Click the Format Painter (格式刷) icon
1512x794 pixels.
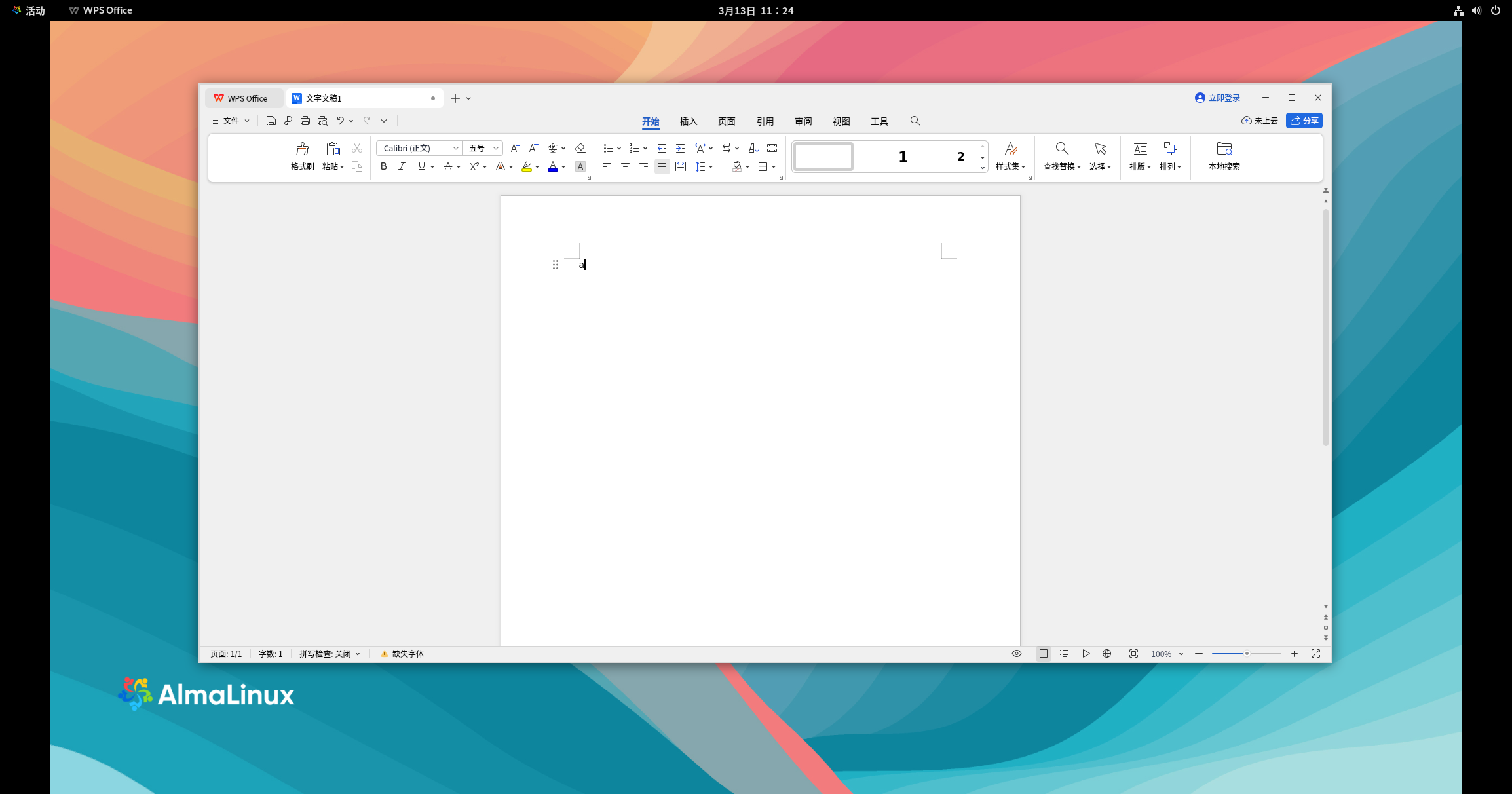click(302, 149)
